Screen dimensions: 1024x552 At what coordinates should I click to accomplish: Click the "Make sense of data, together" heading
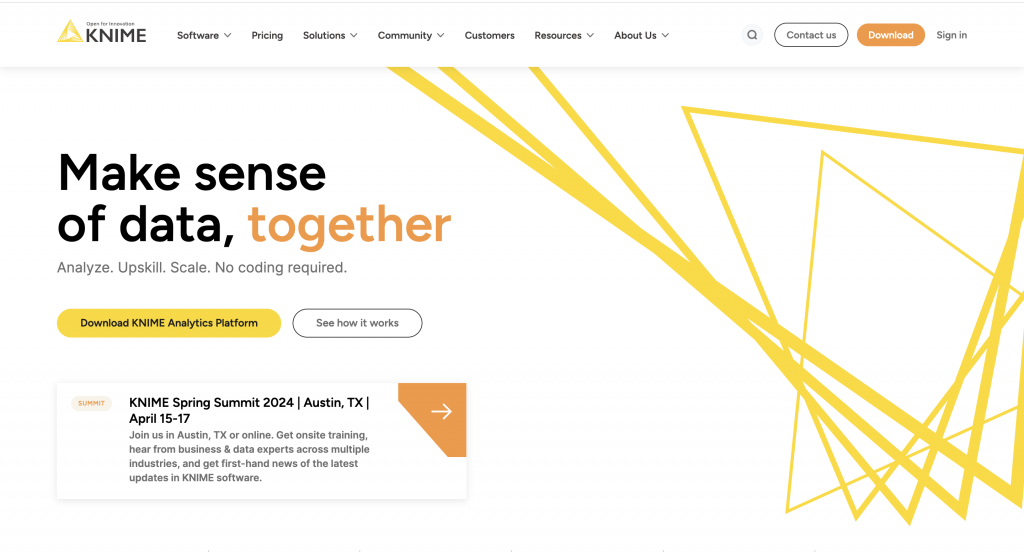click(254, 199)
